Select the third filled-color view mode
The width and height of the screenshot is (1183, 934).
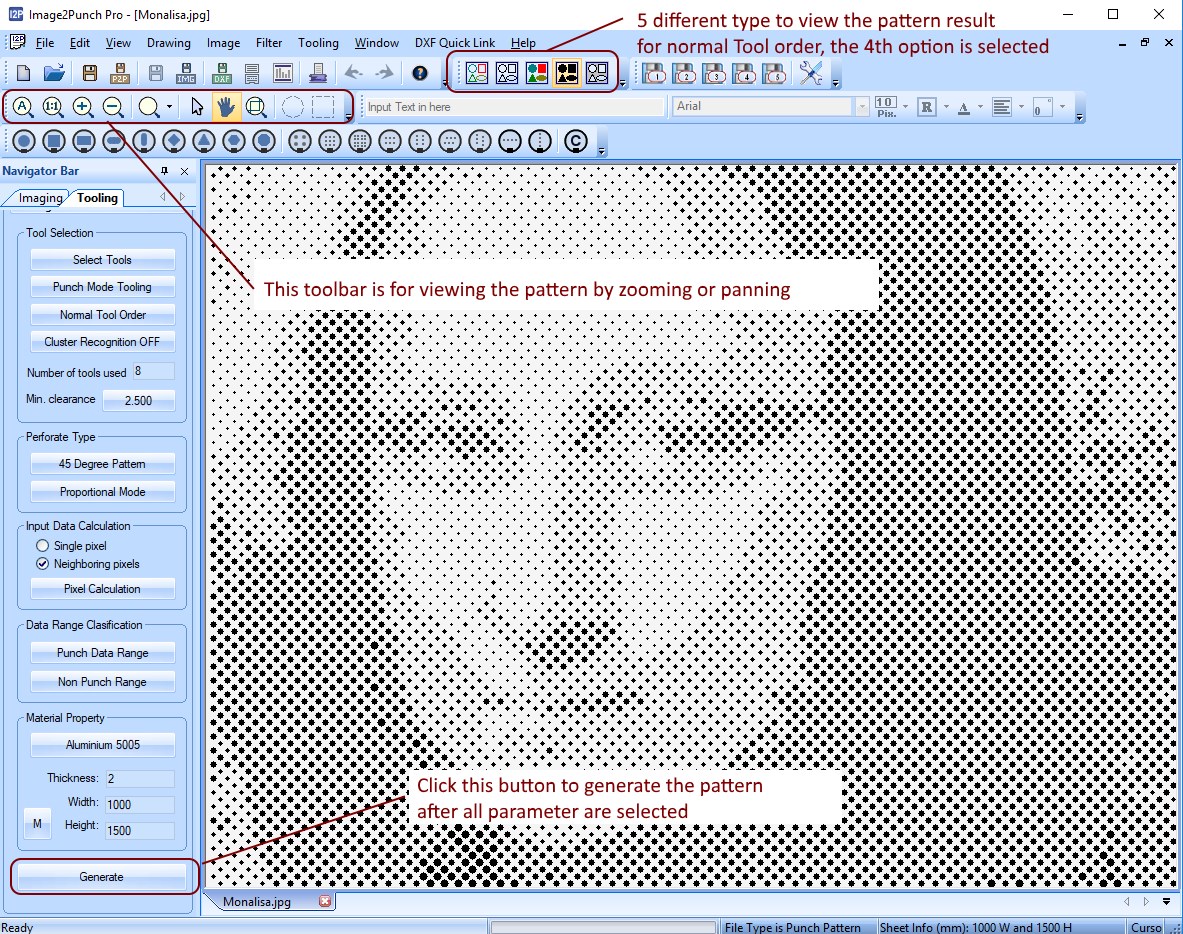pyautogui.click(x=536, y=73)
